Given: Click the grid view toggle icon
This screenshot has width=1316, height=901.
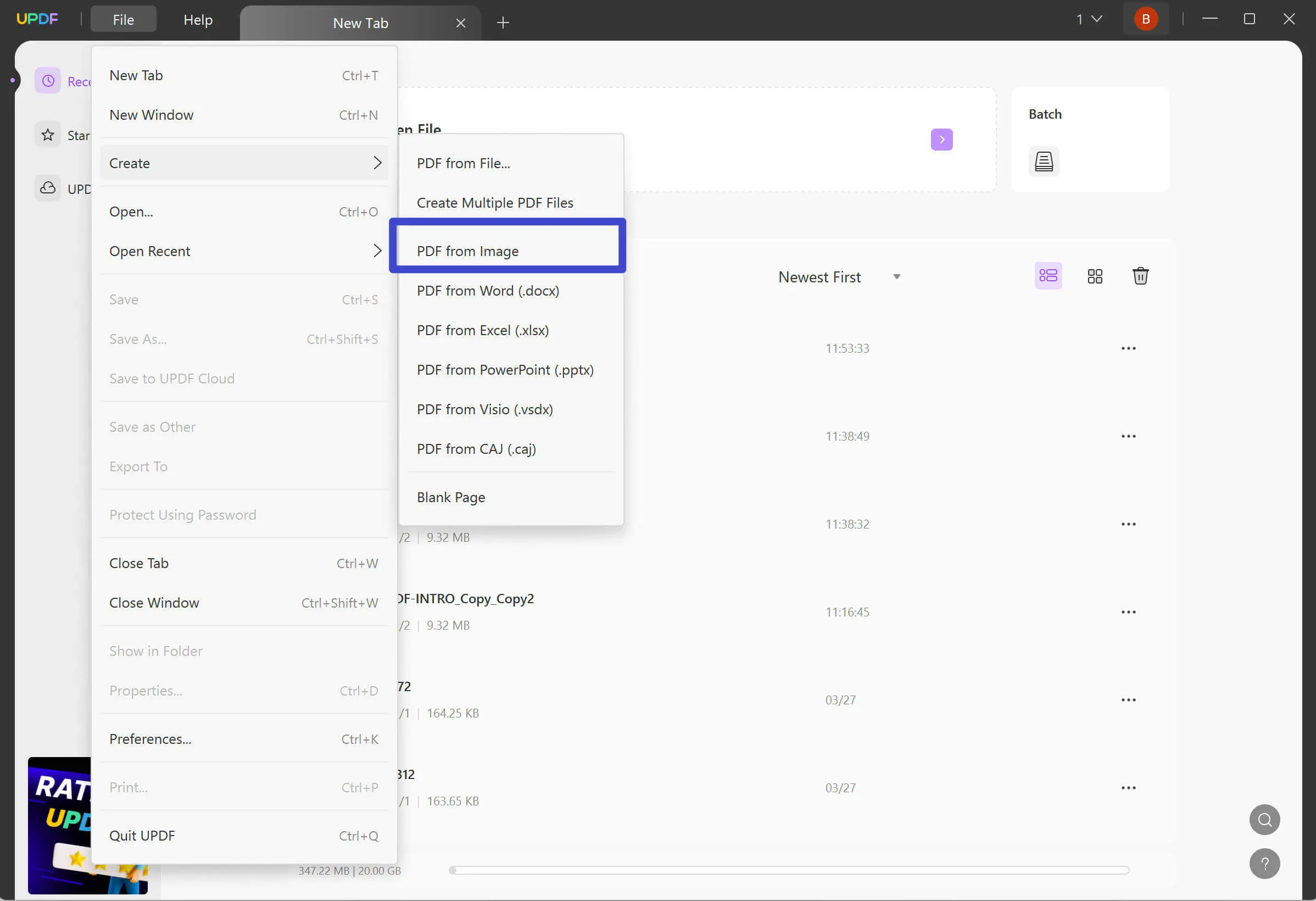Looking at the screenshot, I should coord(1095,276).
